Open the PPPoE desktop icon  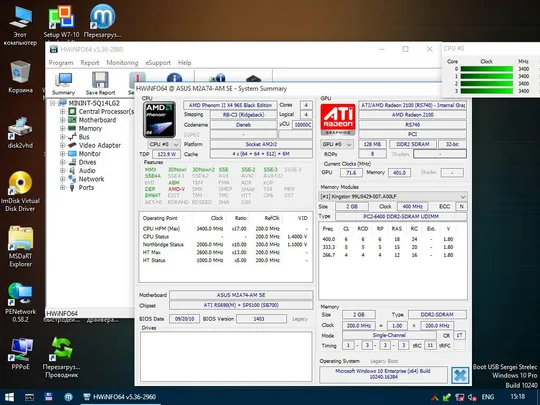(20, 354)
